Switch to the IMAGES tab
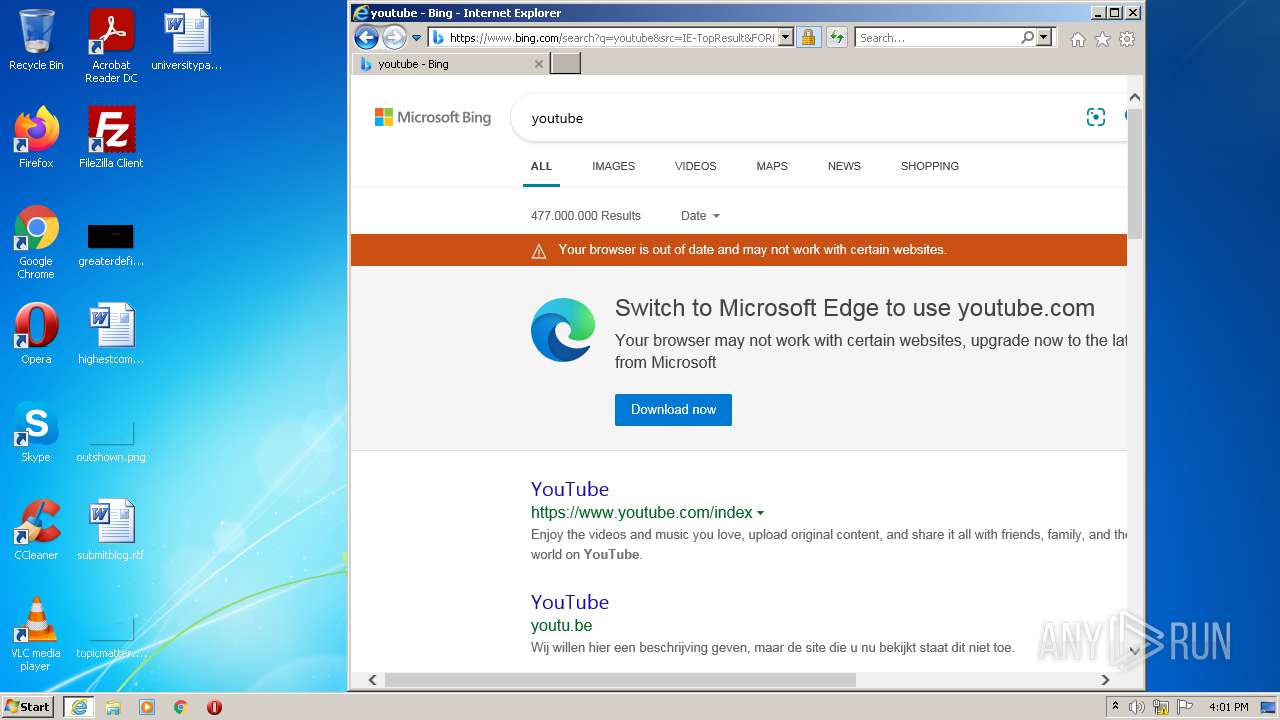Screen dimensions: 1280x720 point(613,166)
